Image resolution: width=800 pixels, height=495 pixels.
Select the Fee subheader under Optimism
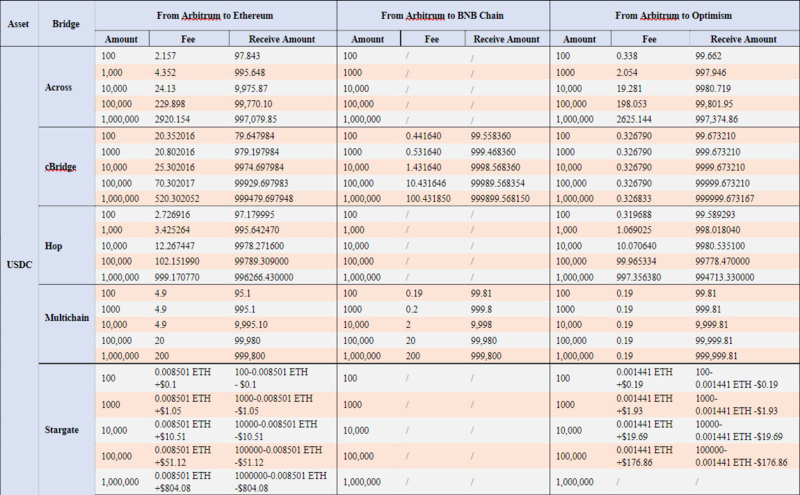click(651, 38)
